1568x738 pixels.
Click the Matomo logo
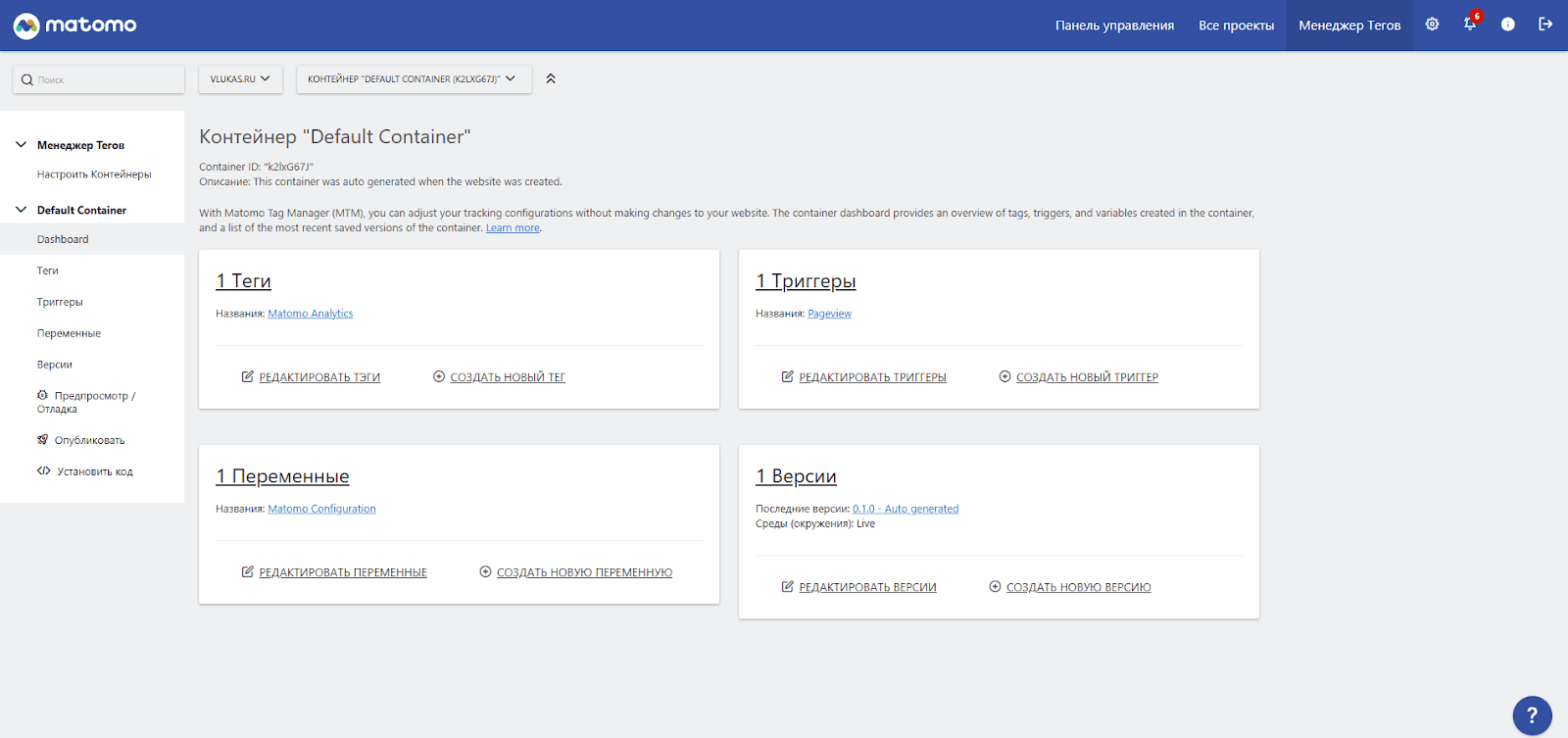[75, 25]
